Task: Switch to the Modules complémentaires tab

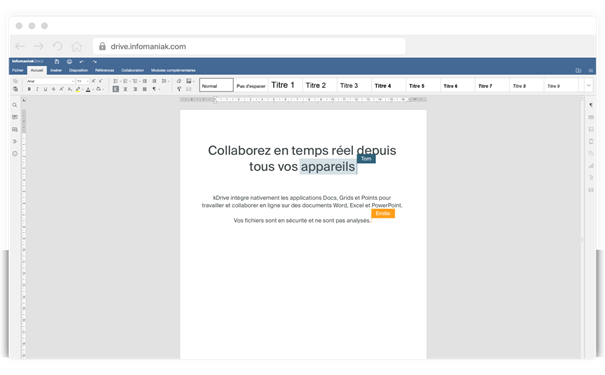Action: coord(173,70)
